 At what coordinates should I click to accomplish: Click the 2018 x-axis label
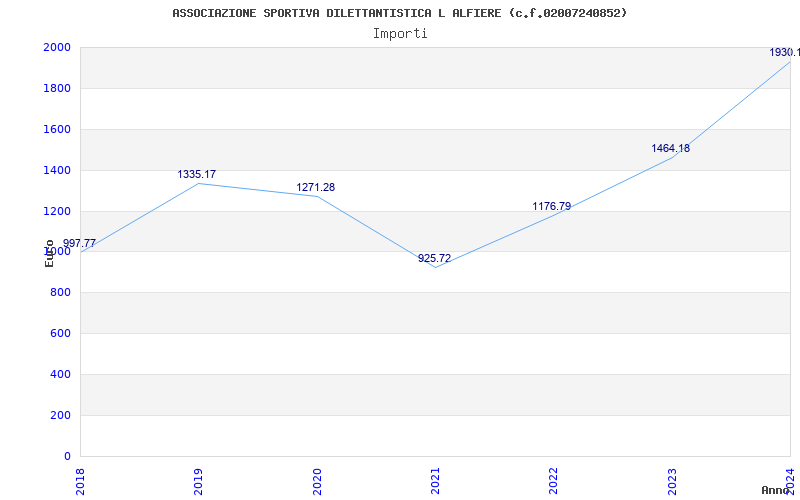tap(80, 481)
